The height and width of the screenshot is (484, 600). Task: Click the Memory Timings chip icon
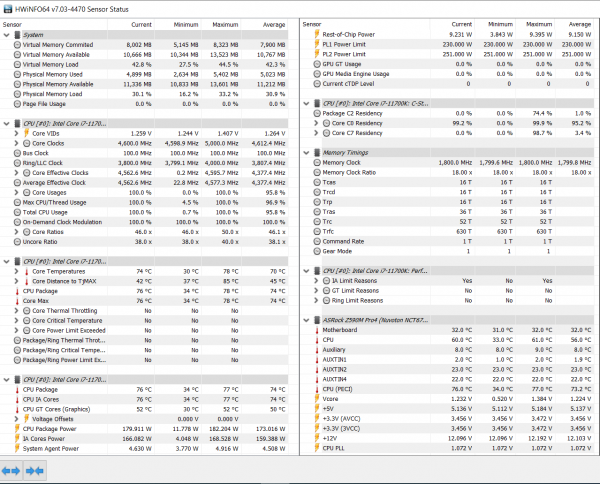[x=317, y=153]
